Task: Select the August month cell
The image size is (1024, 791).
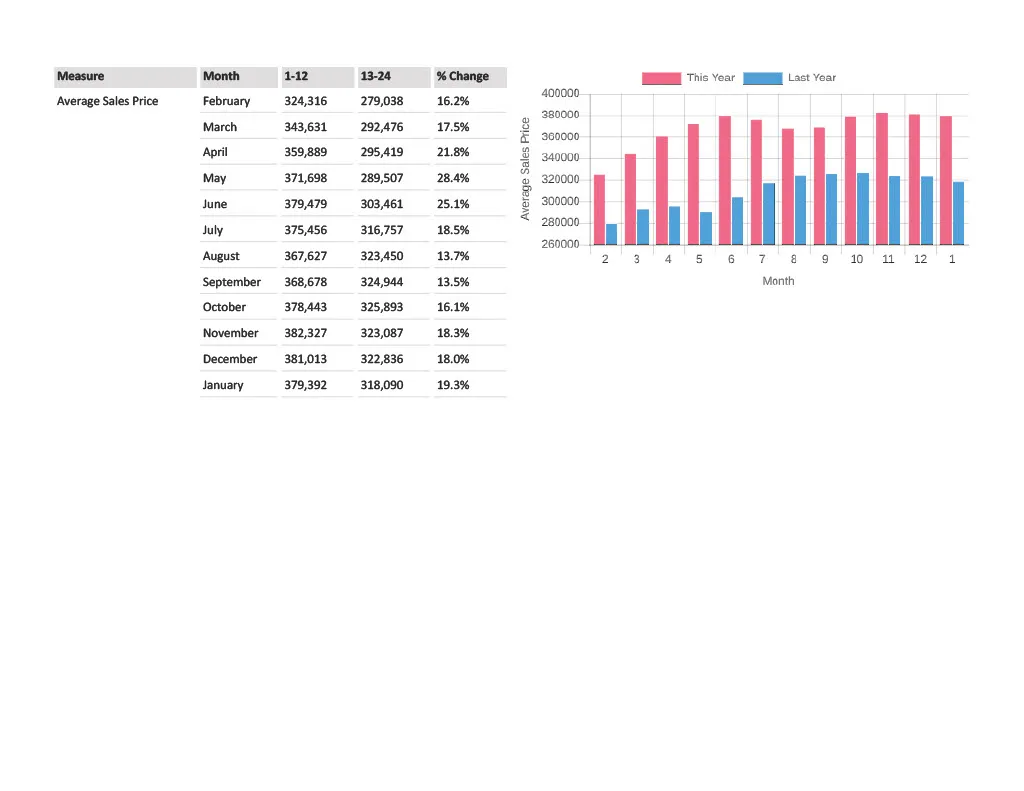Action: (221, 256)
